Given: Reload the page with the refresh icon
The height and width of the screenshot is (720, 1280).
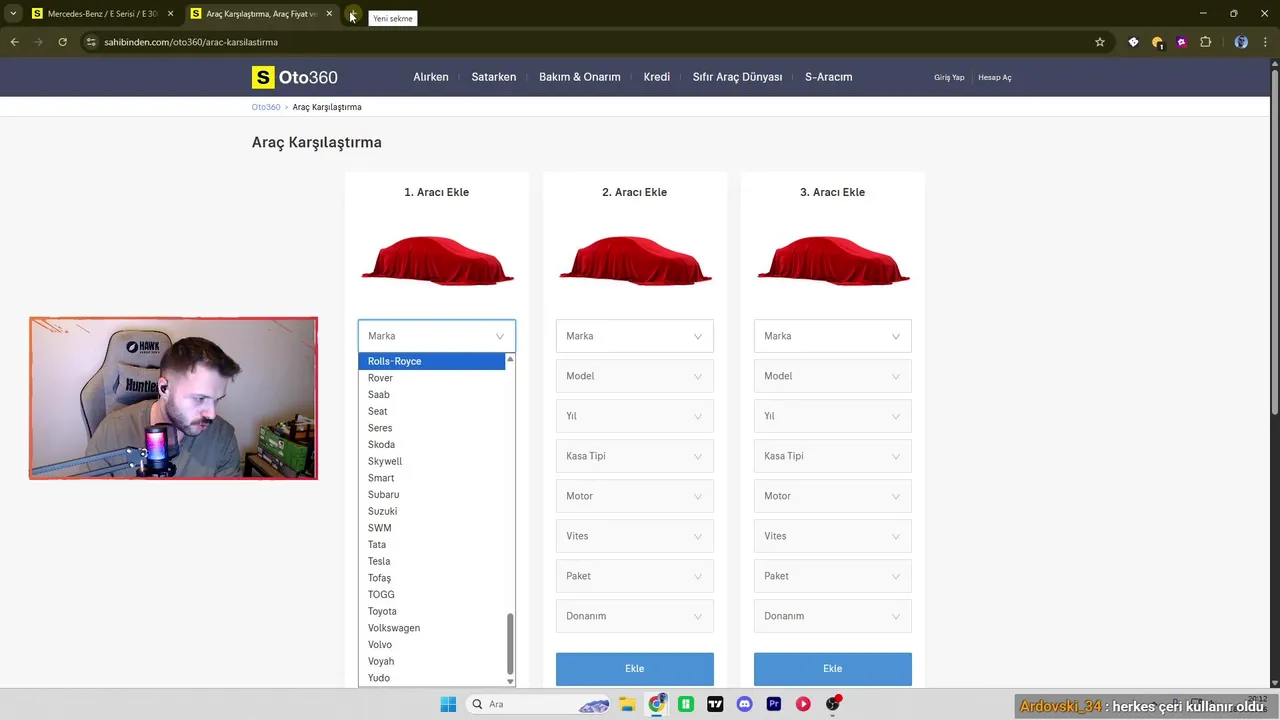Looking at the screenshot, I should [x=62, y=42].
